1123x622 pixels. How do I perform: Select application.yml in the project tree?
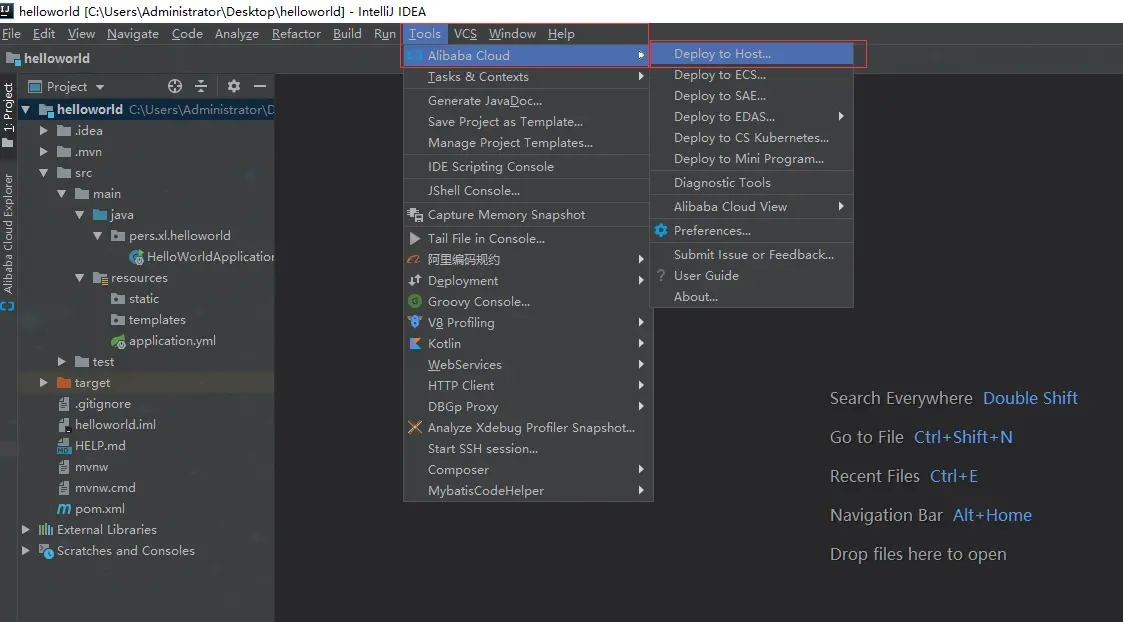[x=172, y=340]
